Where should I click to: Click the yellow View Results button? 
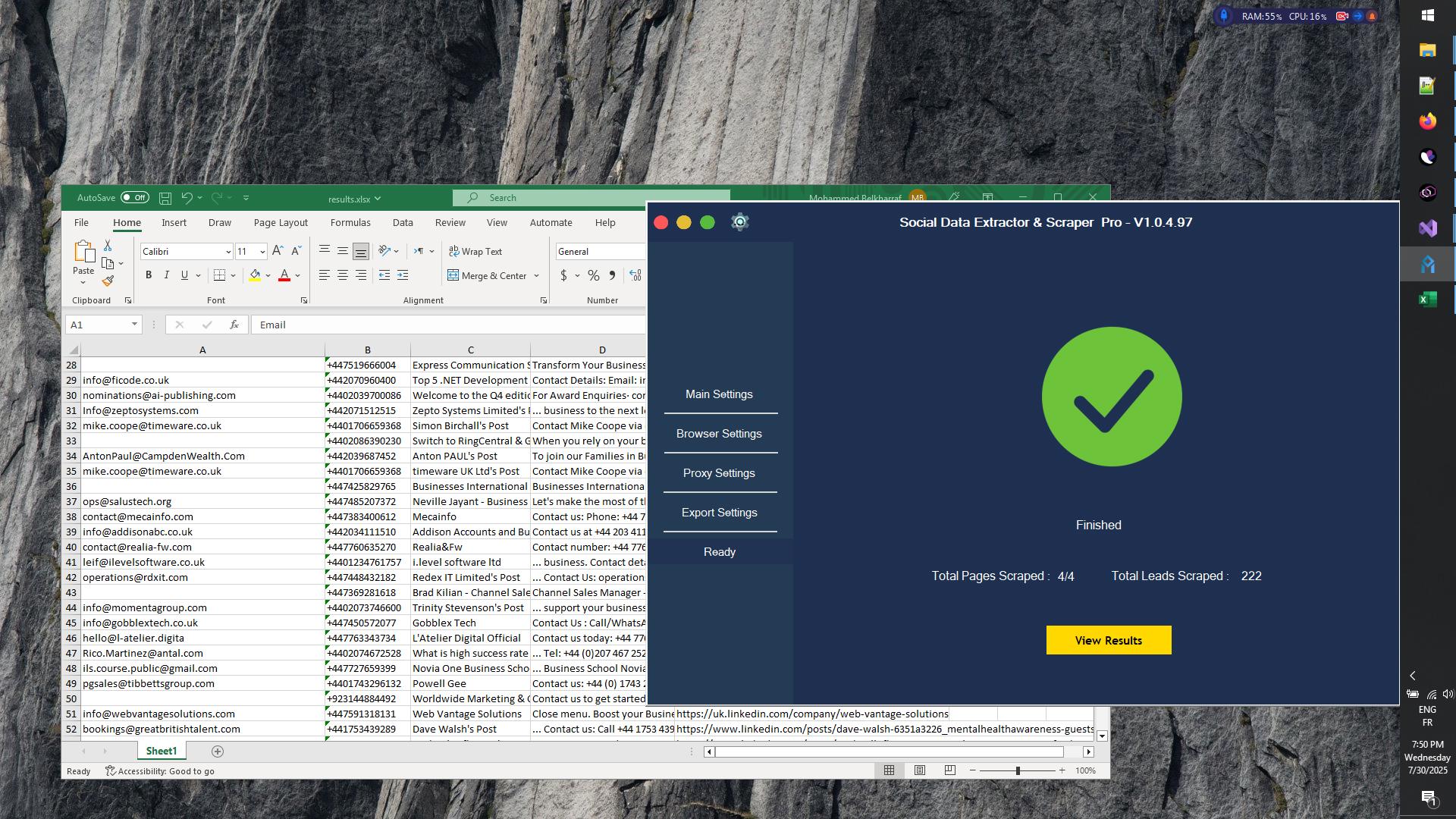[x=1108, y=640]
